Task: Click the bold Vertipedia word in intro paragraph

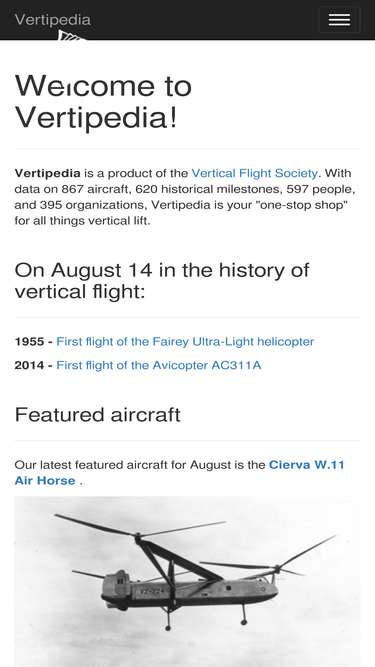Action: 48,173
